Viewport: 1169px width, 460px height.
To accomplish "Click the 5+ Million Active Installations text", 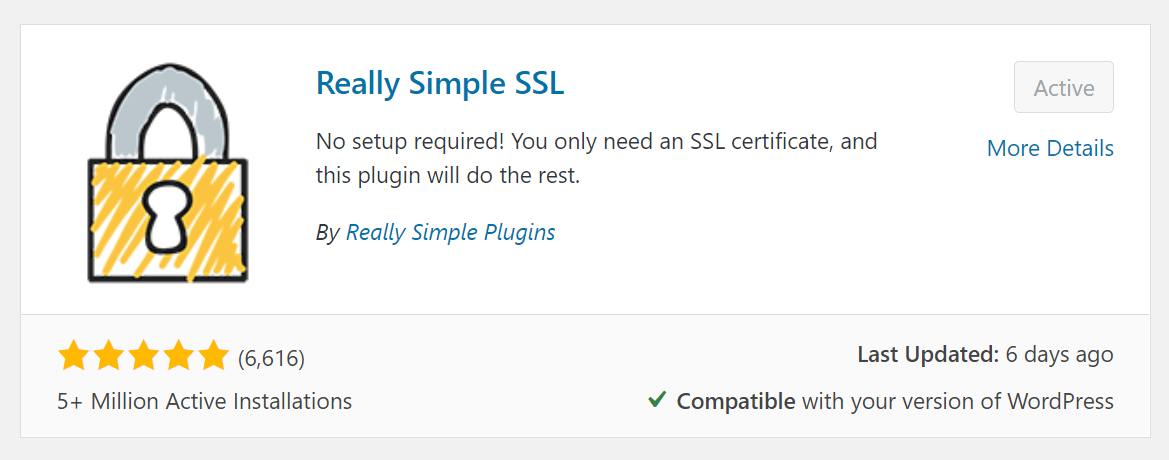I will pyautogui.click(x=205, y=402).
